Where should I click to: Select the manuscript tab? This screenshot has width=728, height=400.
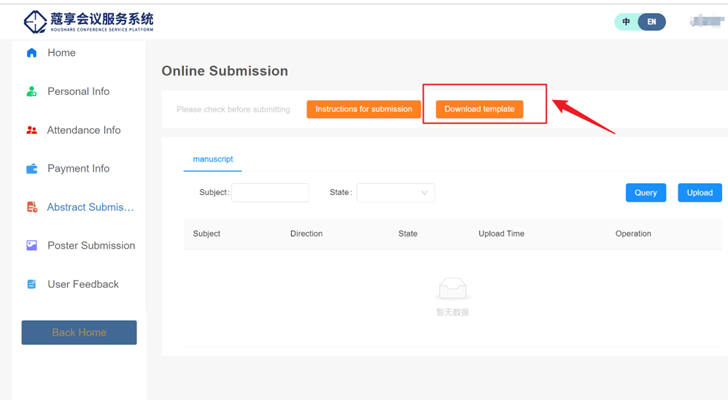click(x=212, y=159)
